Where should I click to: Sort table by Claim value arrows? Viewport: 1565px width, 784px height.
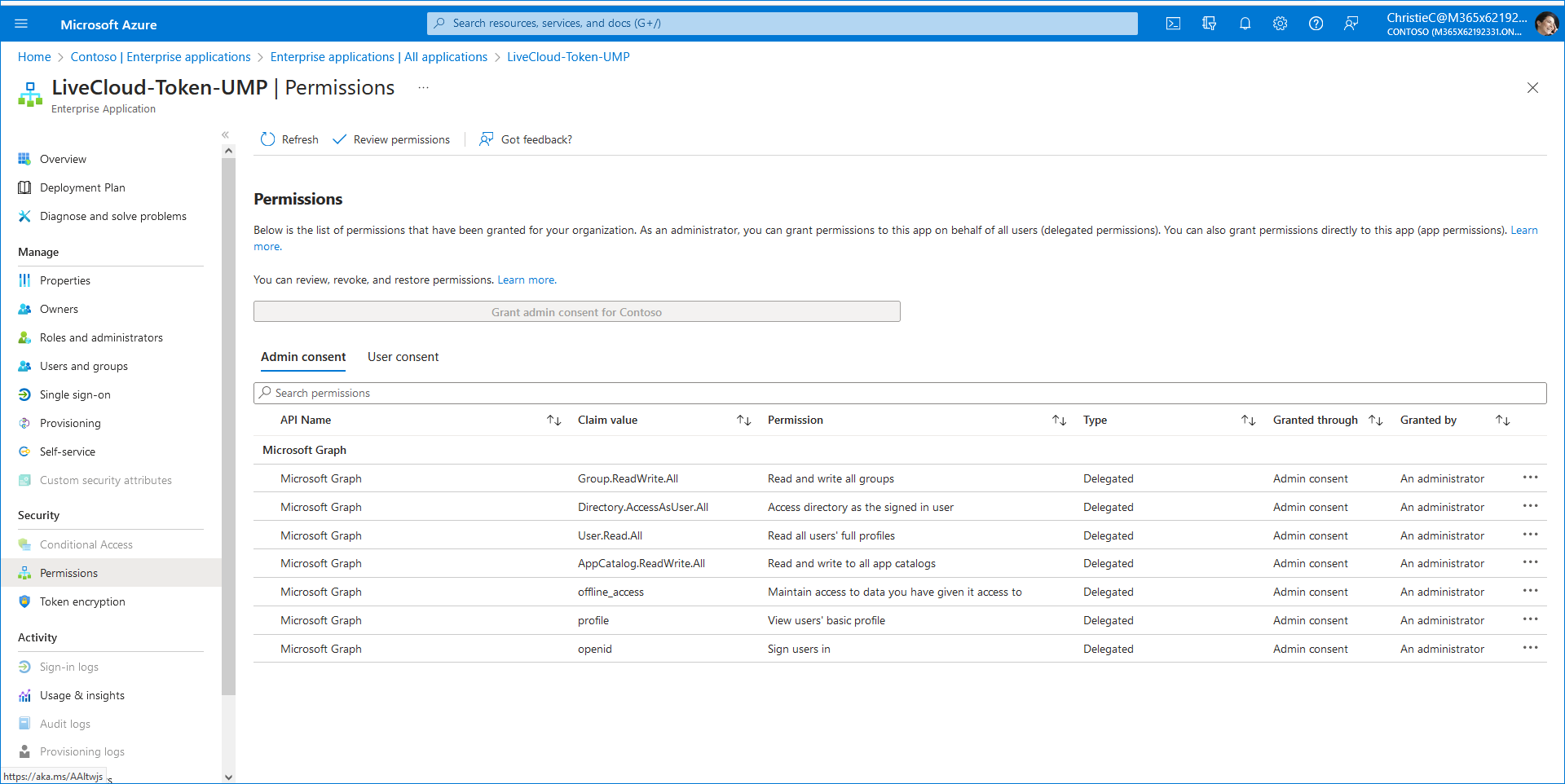pyautogui.click(x=744, y=421)
